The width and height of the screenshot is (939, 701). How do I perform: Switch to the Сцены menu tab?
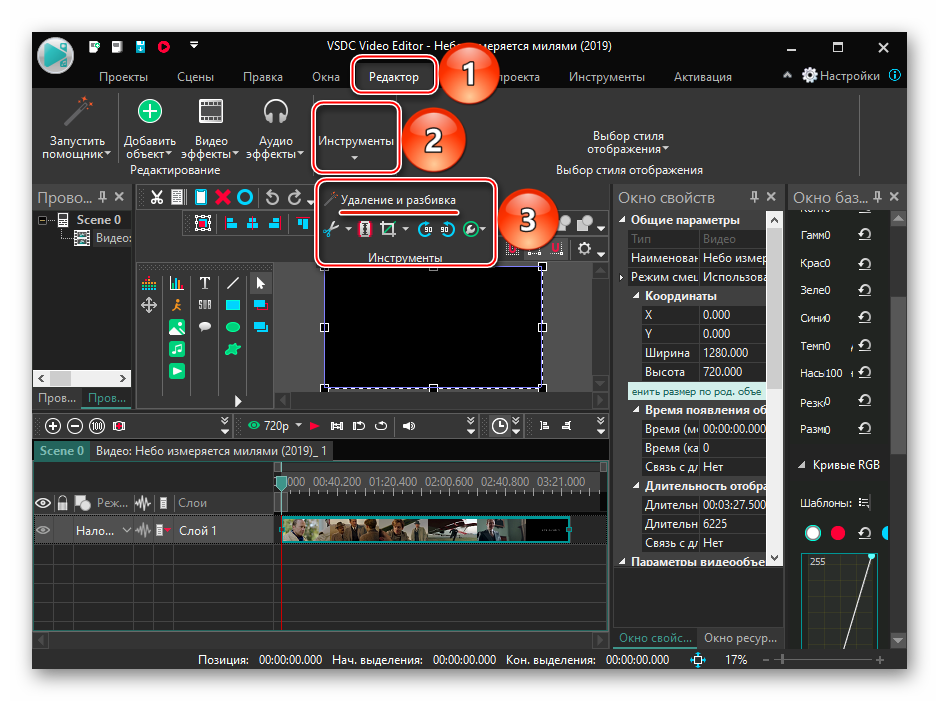[195, 76]
